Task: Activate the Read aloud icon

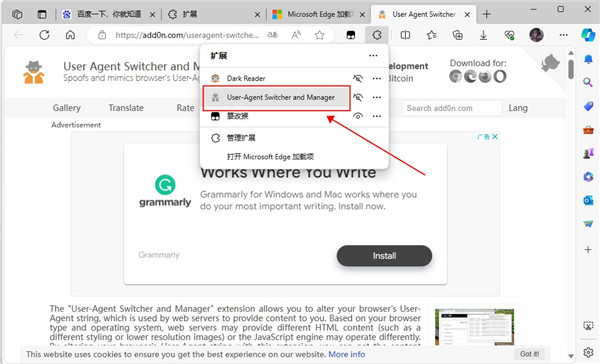Action: point(296,35)
